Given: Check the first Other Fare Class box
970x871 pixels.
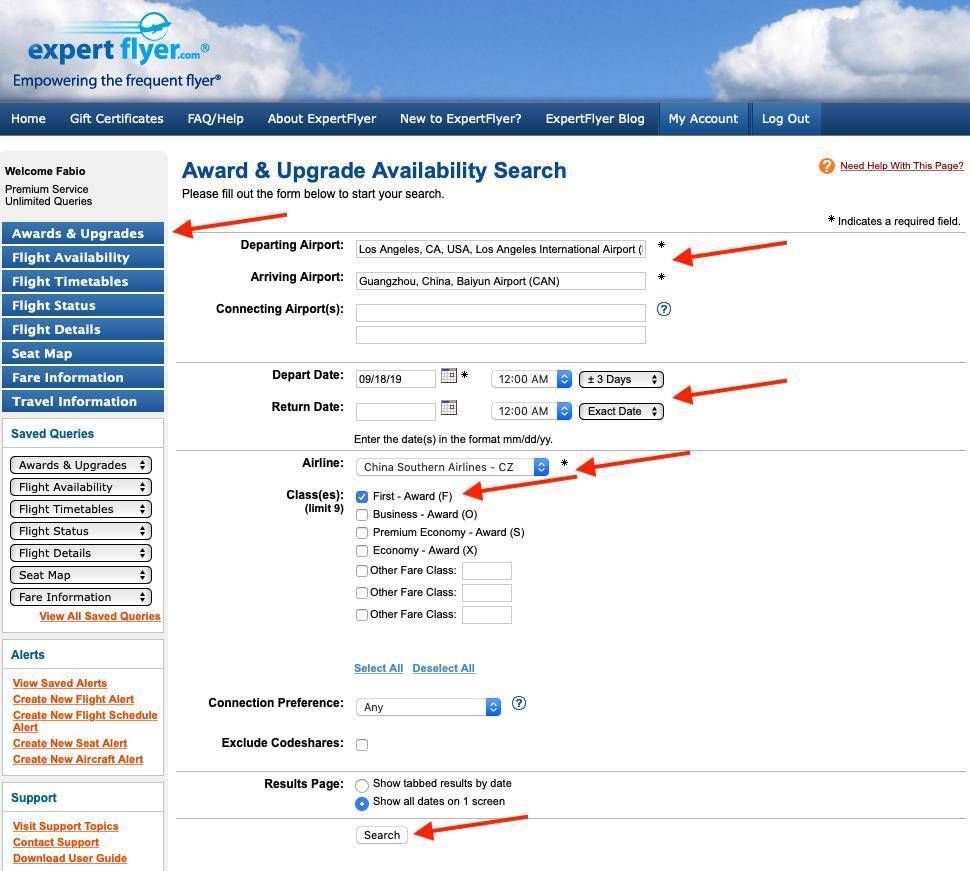Looking at the screenshot, I should (x=362, y=571).
